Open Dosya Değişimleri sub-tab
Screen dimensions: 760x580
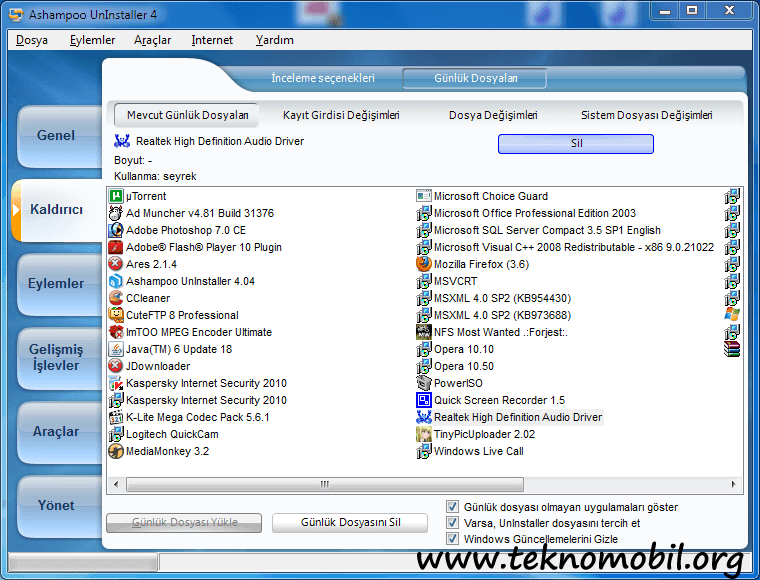click(x=493, y=115)
